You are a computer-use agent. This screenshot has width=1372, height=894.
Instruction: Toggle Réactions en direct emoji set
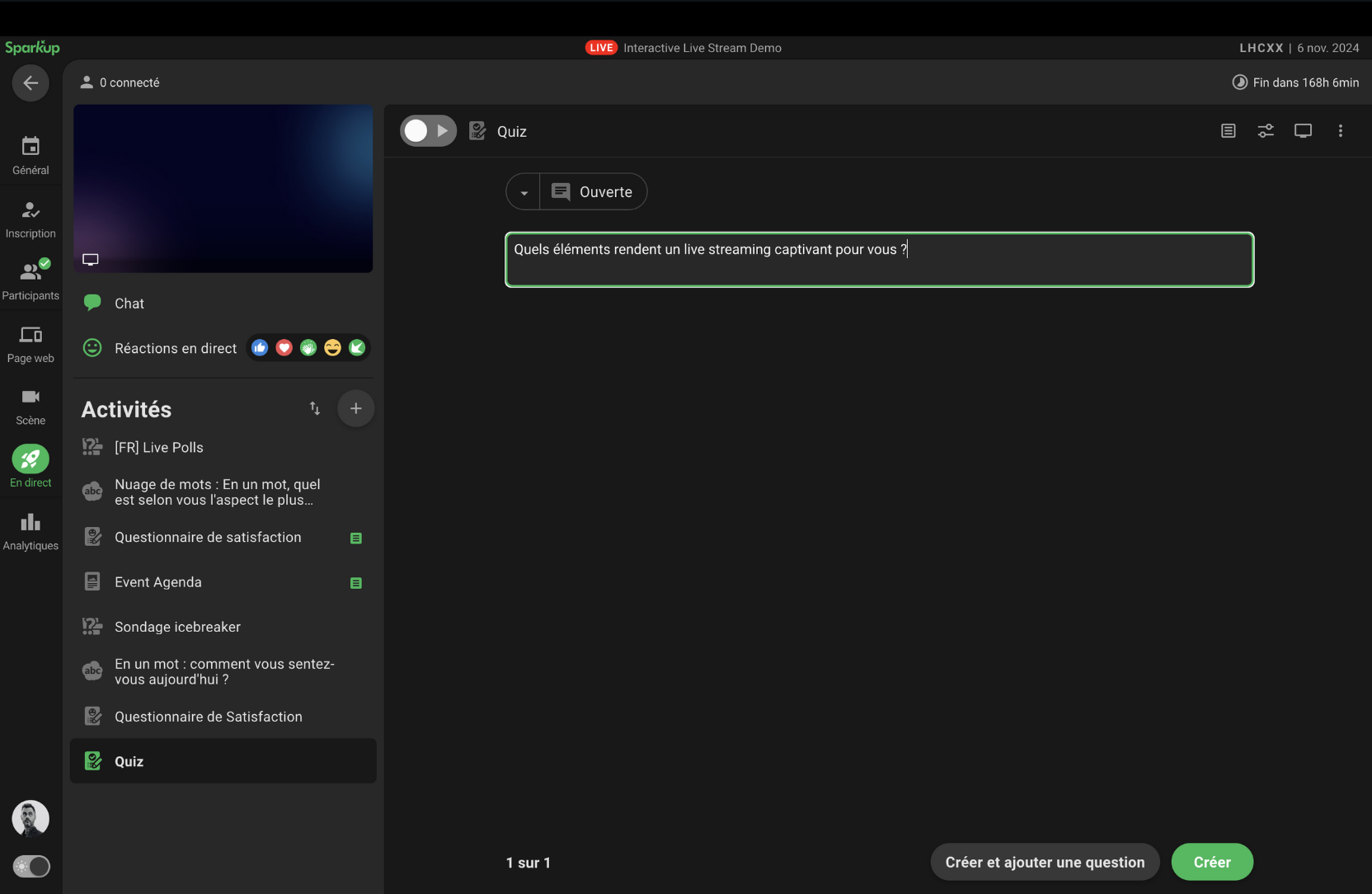(x=308, y=348)
